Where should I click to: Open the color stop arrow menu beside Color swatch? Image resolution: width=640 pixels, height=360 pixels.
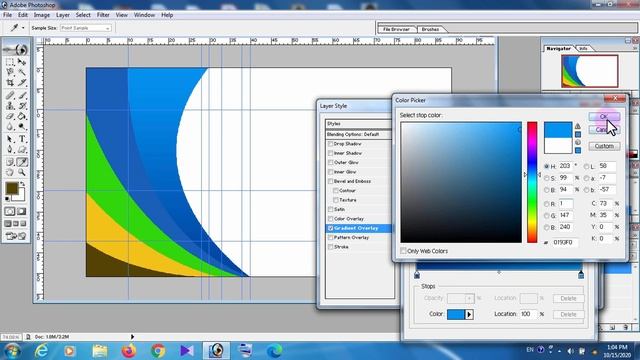tap(469, 314)
